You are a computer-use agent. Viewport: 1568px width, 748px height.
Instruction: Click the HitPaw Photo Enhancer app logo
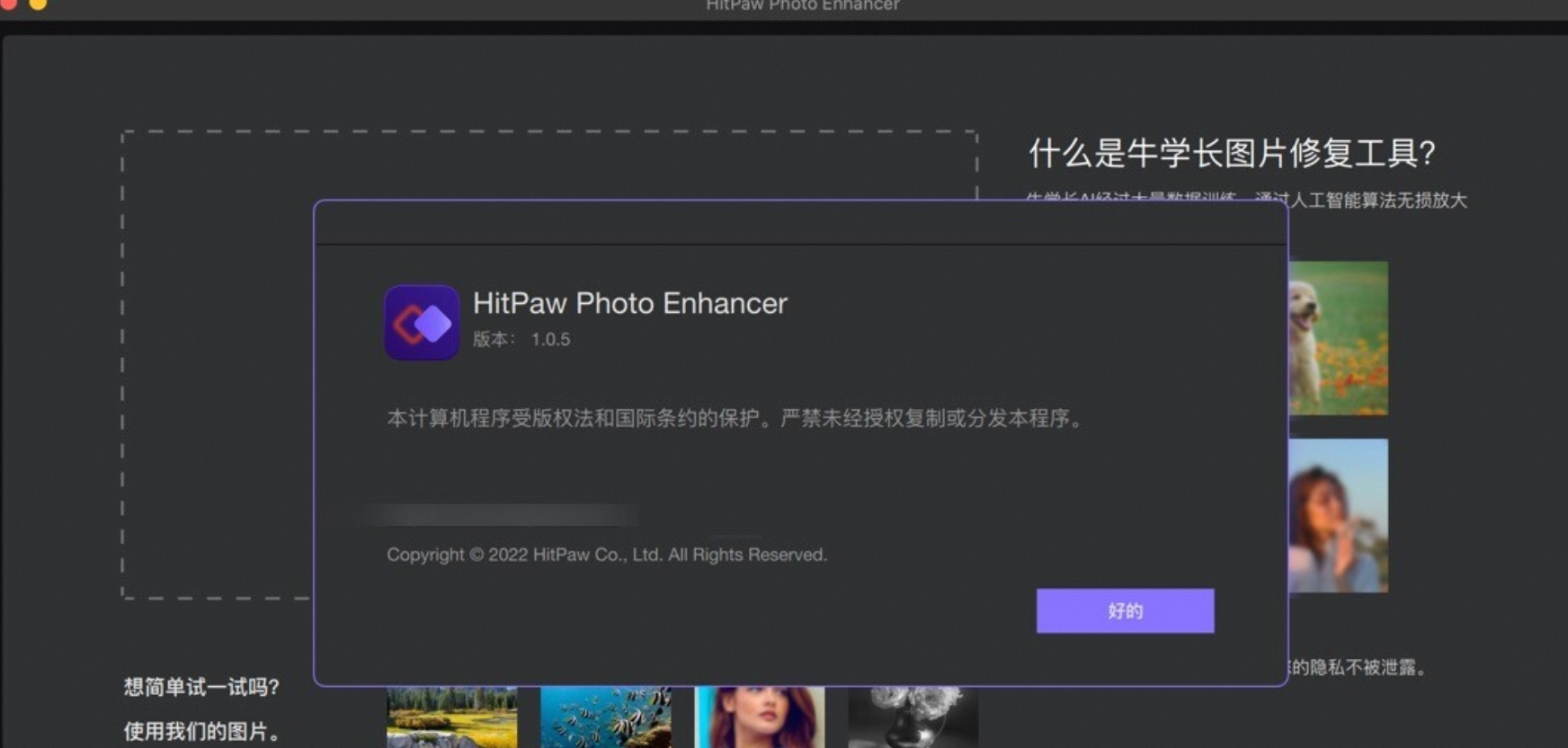click(422, 323)
